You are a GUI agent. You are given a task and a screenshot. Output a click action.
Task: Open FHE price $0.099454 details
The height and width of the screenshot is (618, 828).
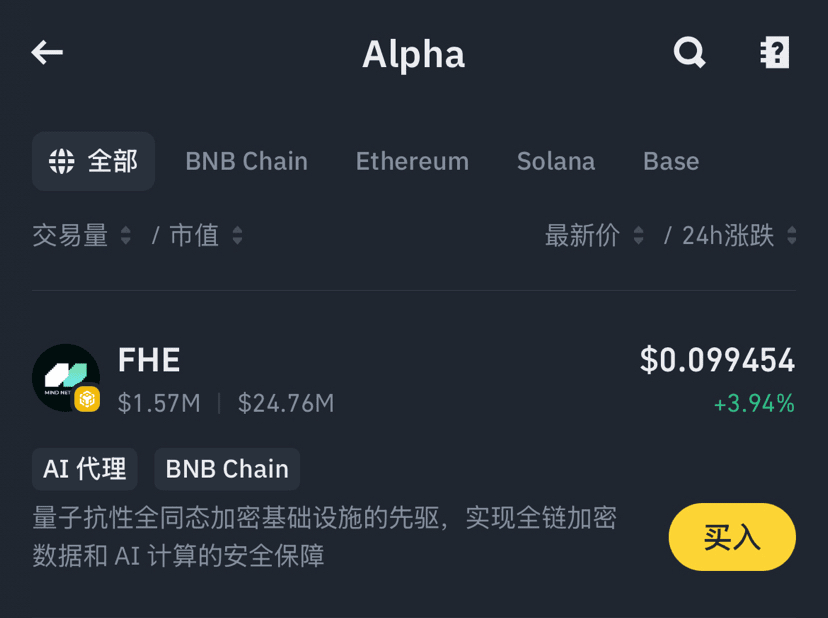pyautogui.click(x=717, y=360)
